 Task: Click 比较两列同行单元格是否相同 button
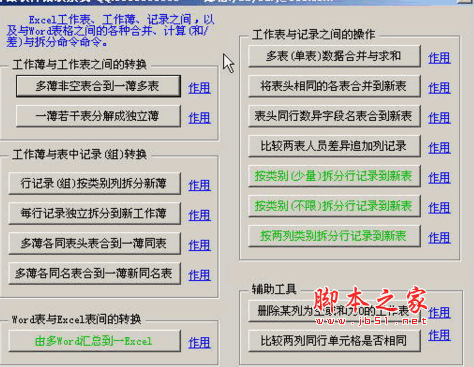click(x=334, y=341)
